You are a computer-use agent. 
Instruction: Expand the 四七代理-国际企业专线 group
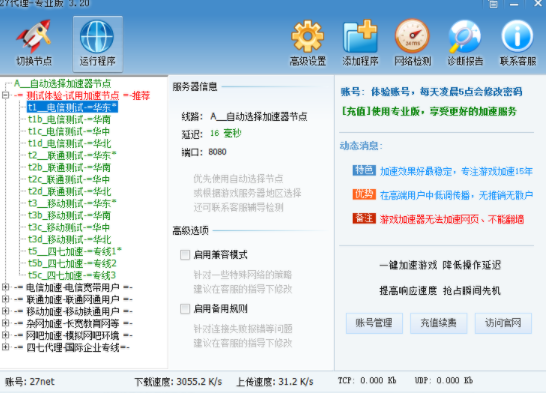pos(5,347)
